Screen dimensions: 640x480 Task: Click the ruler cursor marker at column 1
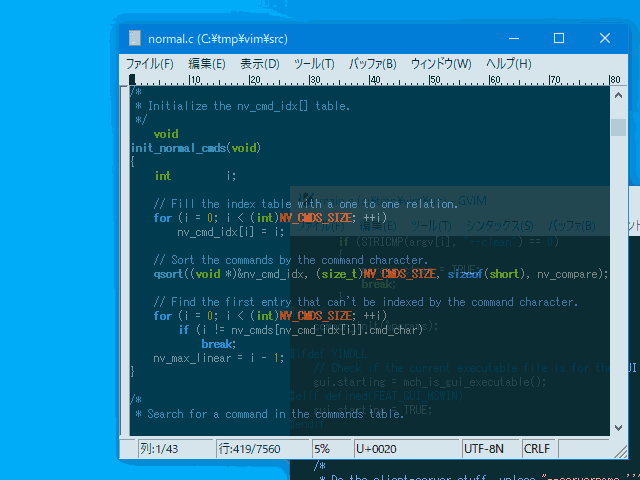tap(132, 79)
